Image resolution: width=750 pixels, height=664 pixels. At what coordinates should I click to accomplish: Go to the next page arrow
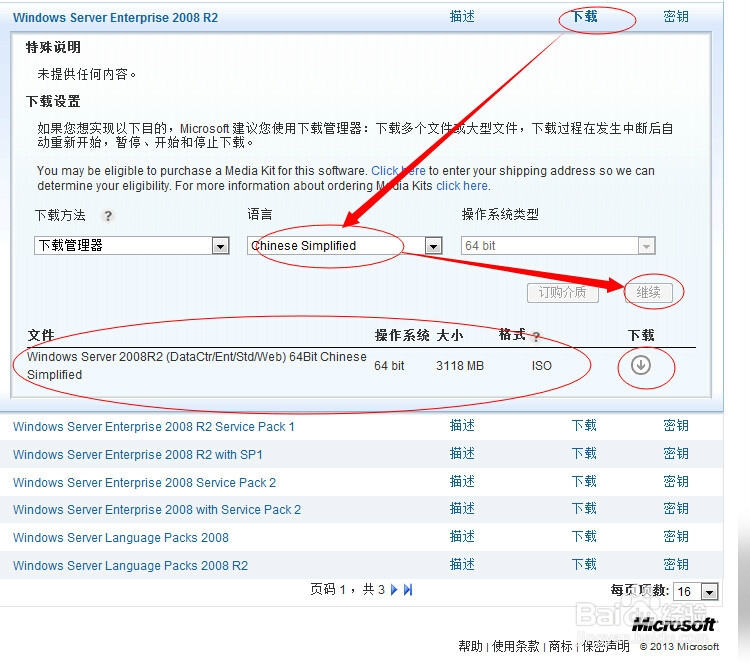coord(394,589)
